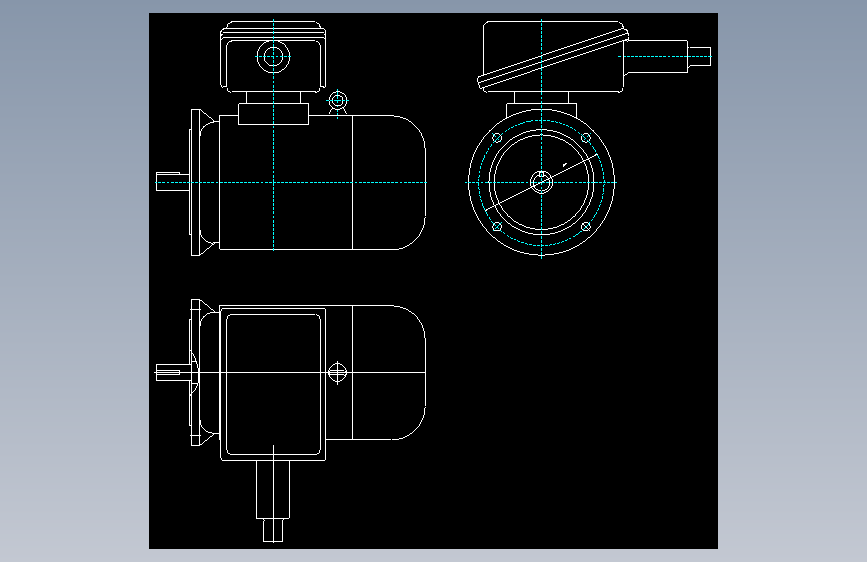The width and height of the screenshot is (867, 562).
Task: Select the lower-right bolt hole on flange
Action: click(586, 226)
